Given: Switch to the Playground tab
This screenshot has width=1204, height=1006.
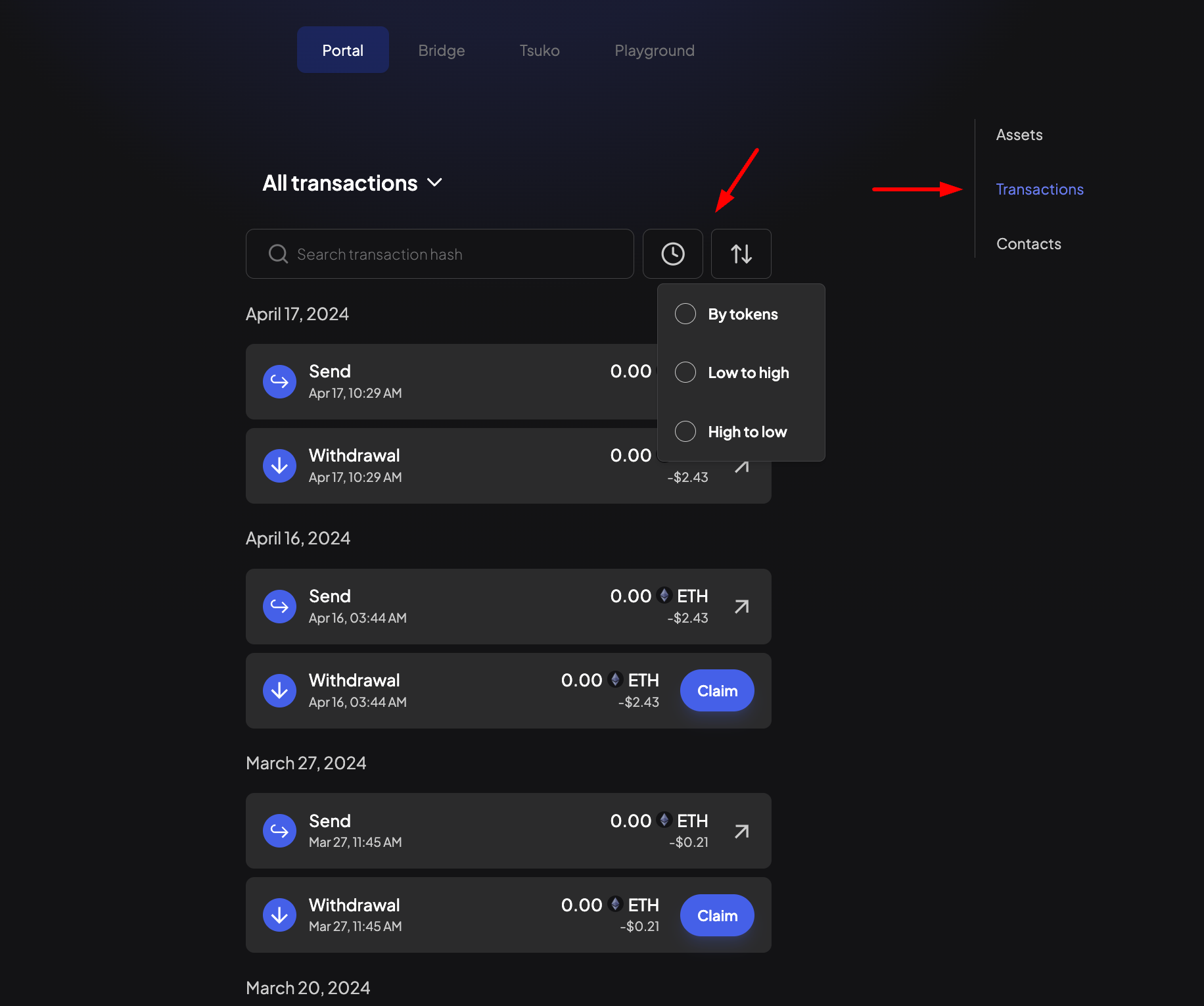Looking at the screenshot, I should (x=655, y=50).
